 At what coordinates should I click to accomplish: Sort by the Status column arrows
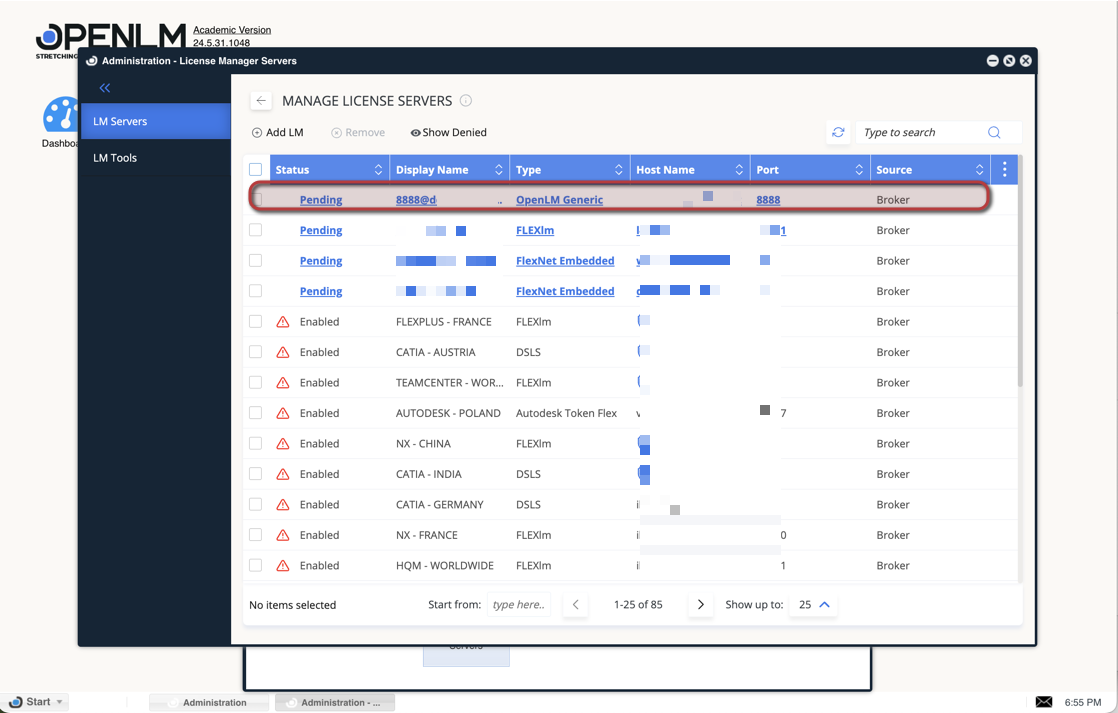pyautogui.click(x=378, y=170)
